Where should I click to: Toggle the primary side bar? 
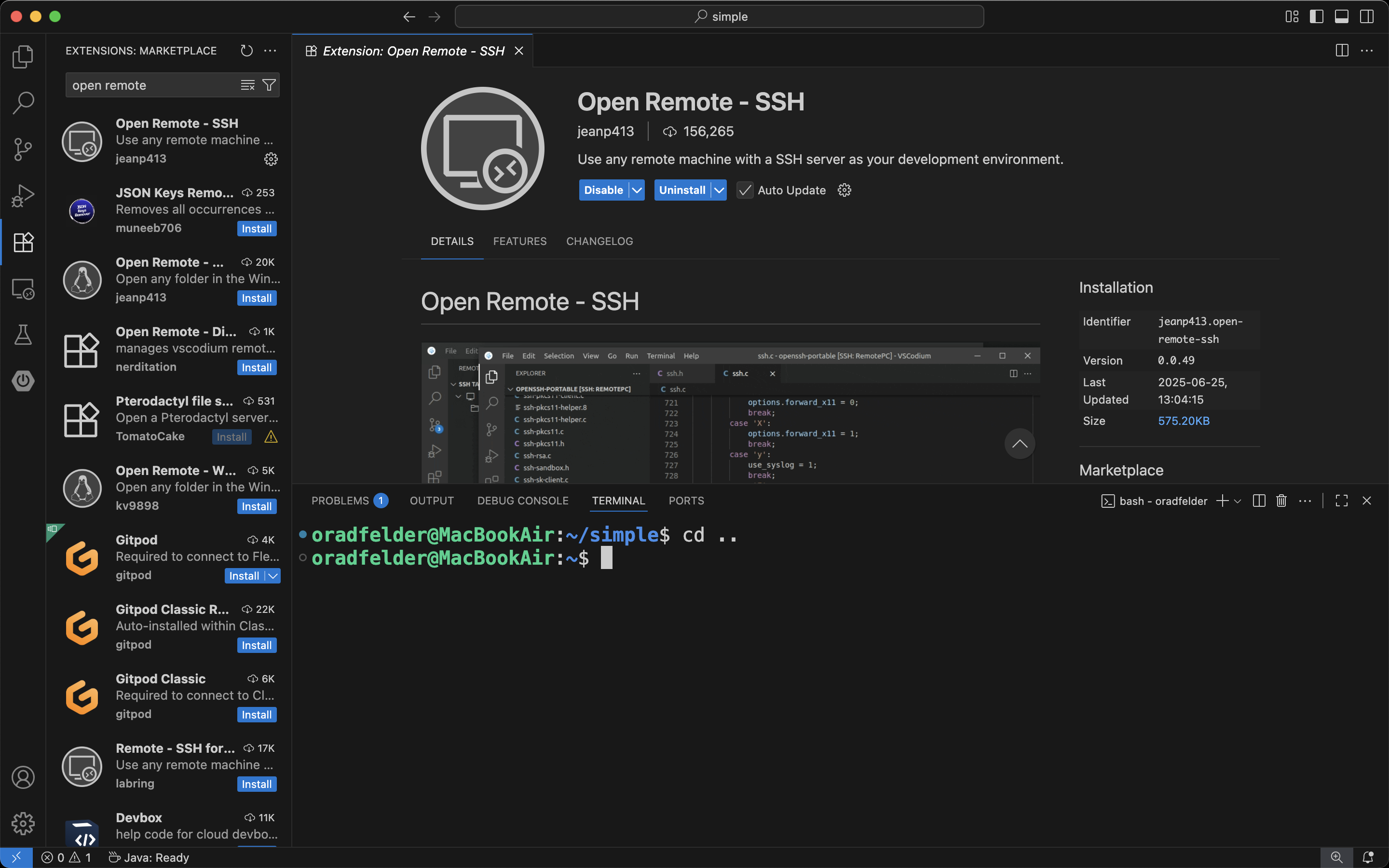(1317, 17)
